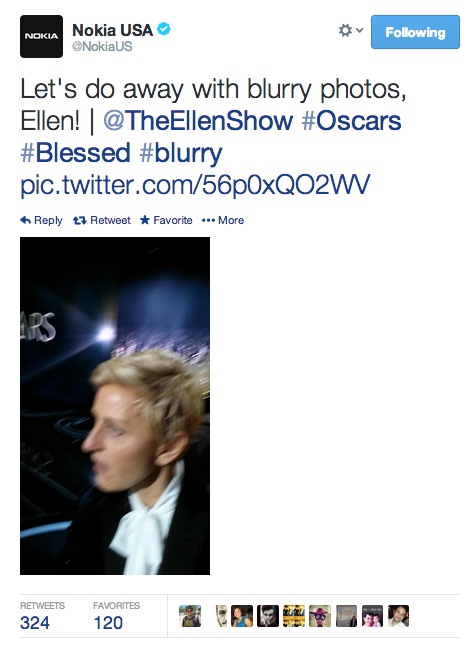View the 324 retweets count

point(35,622)
